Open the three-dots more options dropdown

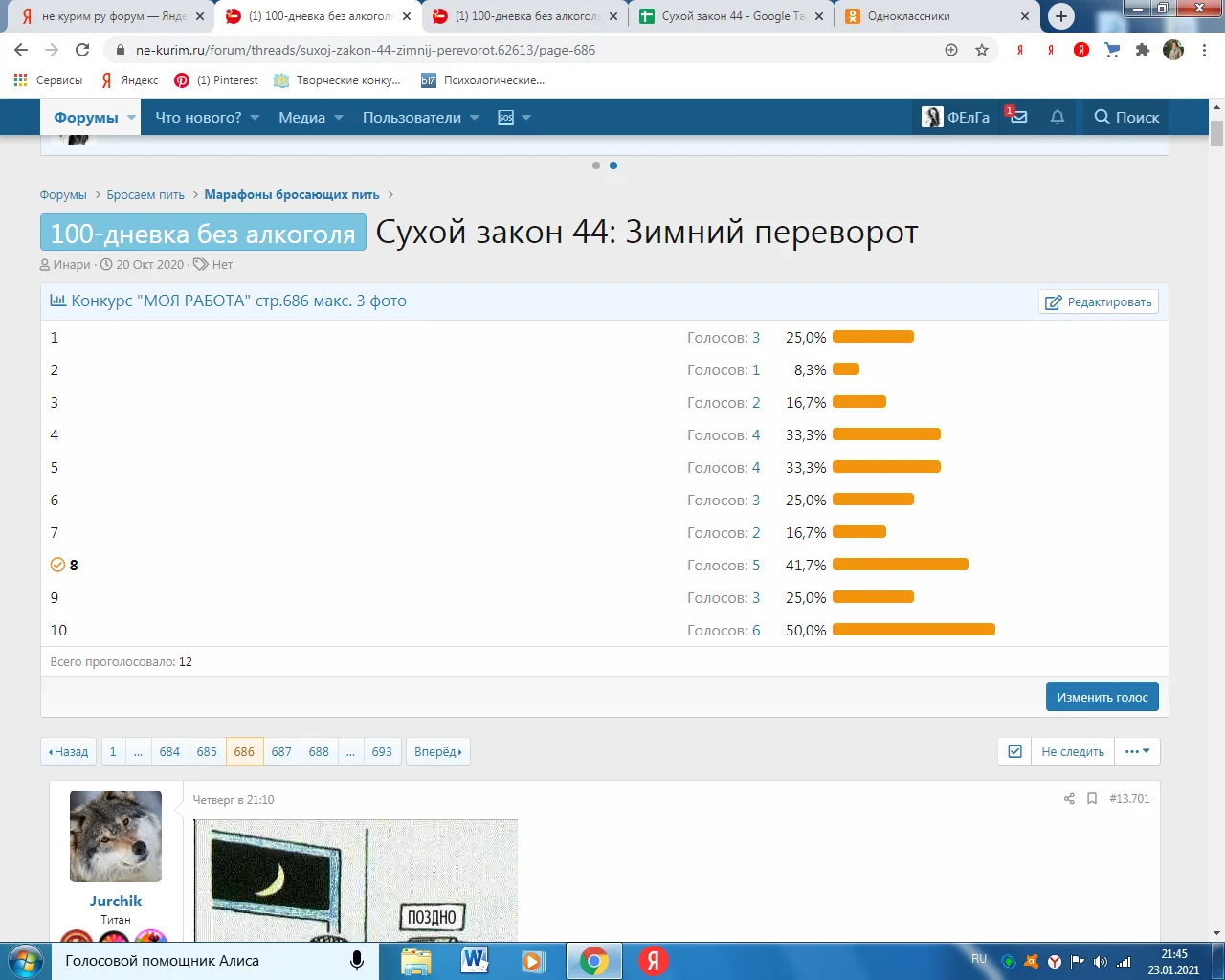pos(1138,751)
